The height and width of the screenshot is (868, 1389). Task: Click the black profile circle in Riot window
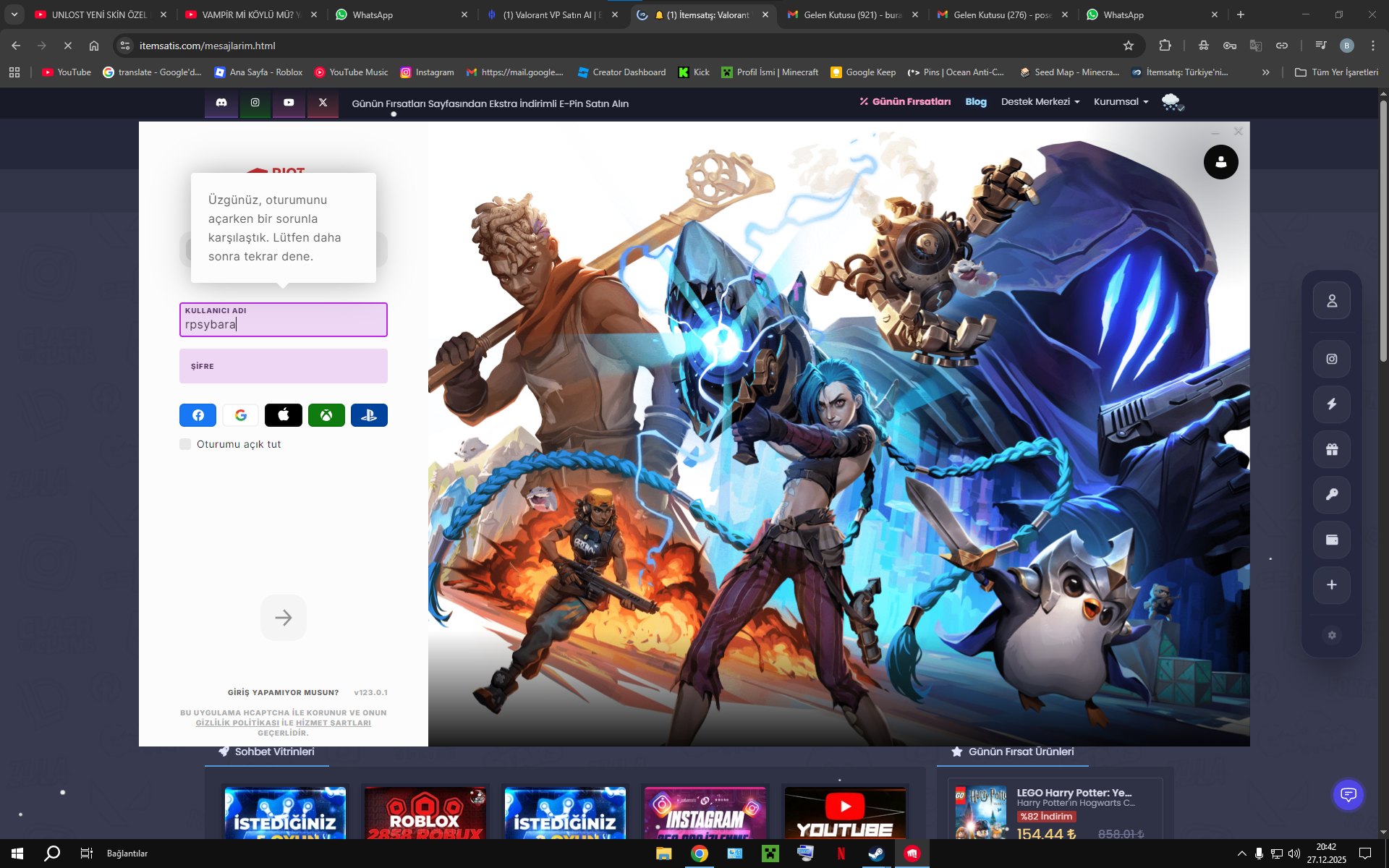(x=1221, y=162)
